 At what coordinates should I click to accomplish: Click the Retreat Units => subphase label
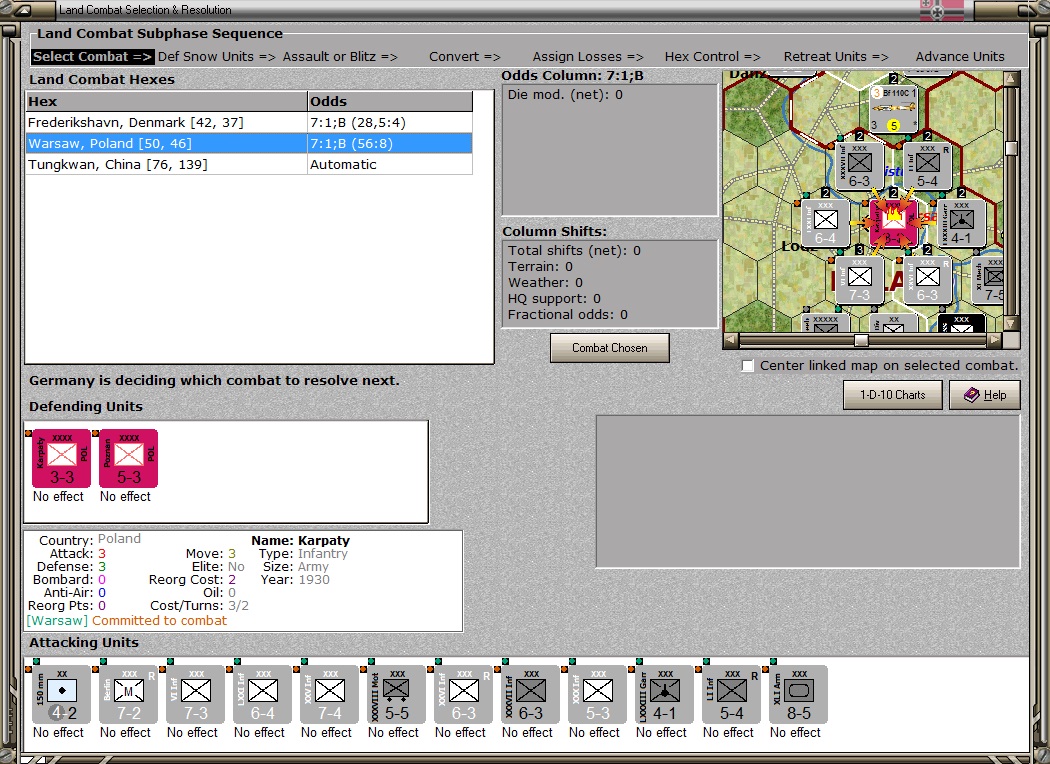pos(836,57)
